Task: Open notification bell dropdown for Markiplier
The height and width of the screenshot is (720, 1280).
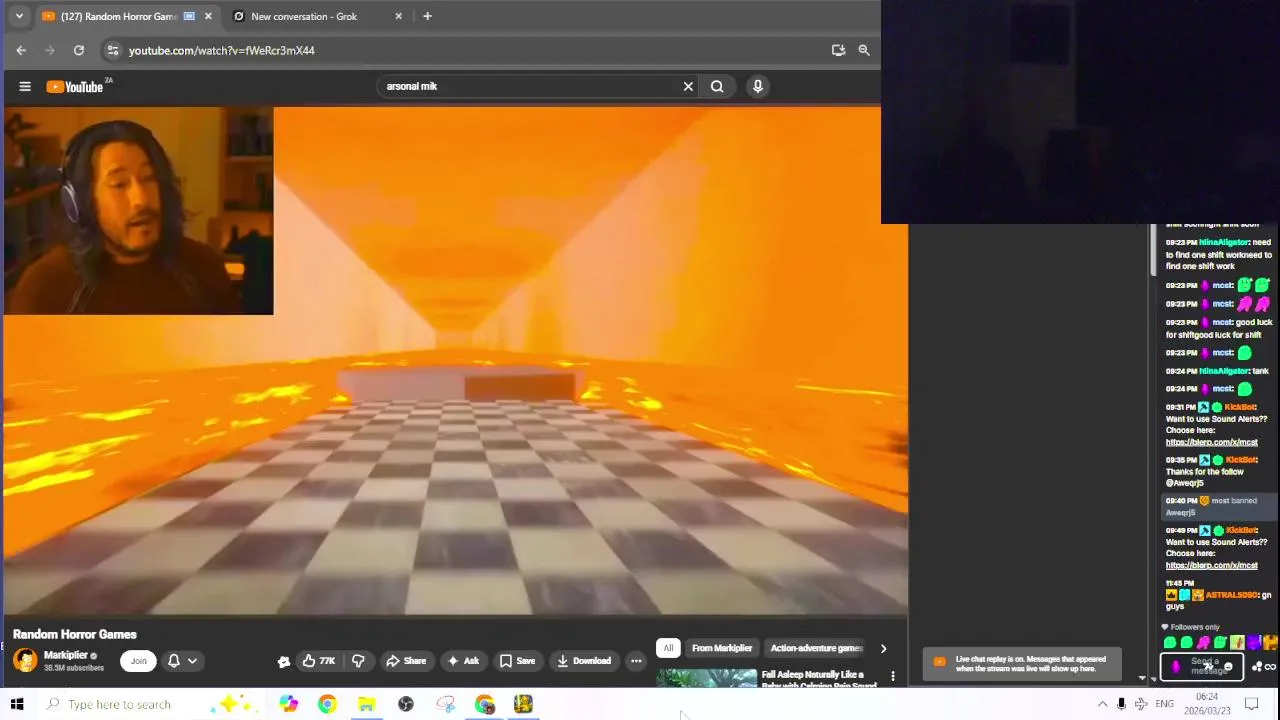Action: point(182,660)
